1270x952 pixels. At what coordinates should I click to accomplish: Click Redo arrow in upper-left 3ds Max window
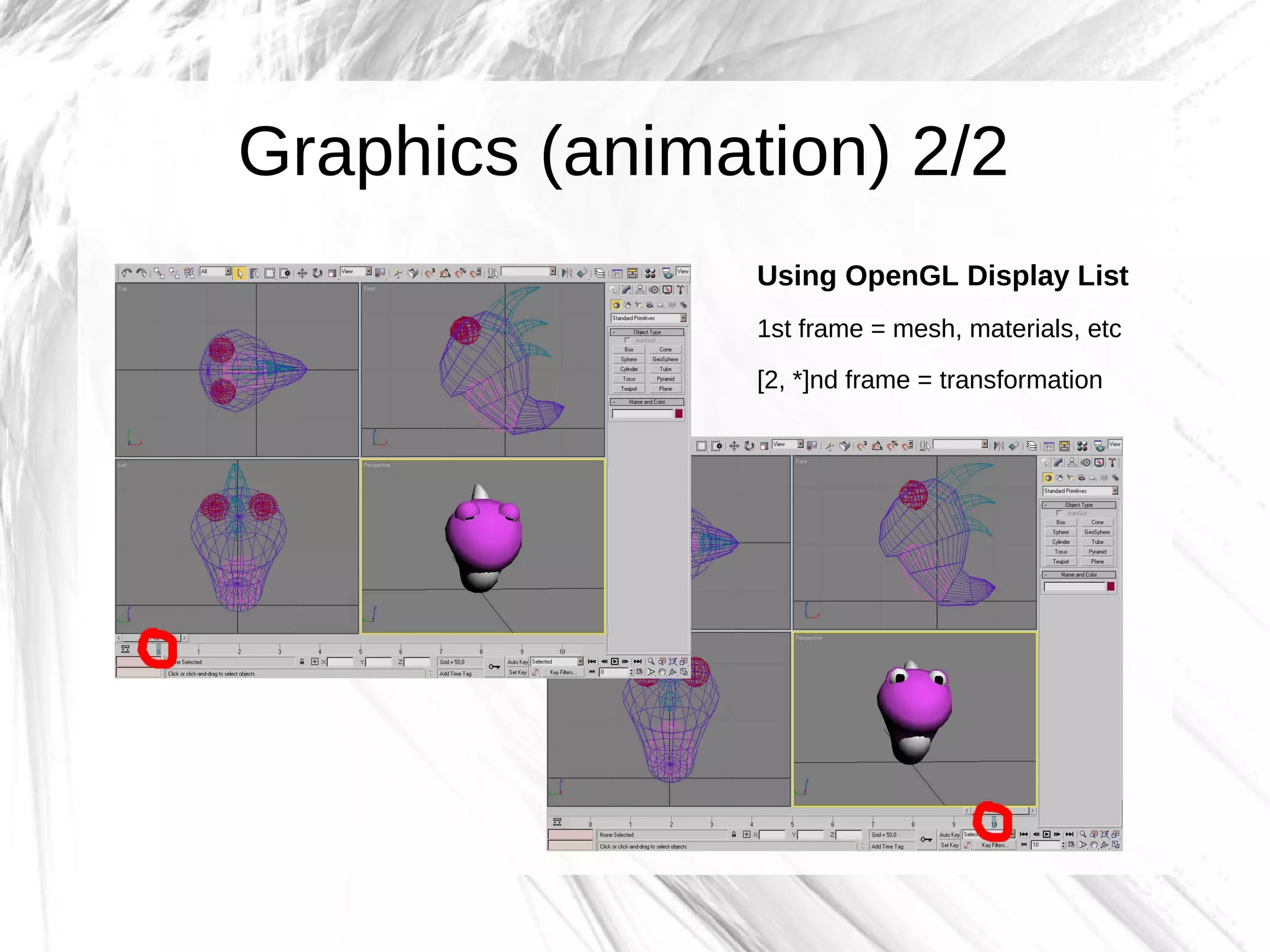point(142,273)
